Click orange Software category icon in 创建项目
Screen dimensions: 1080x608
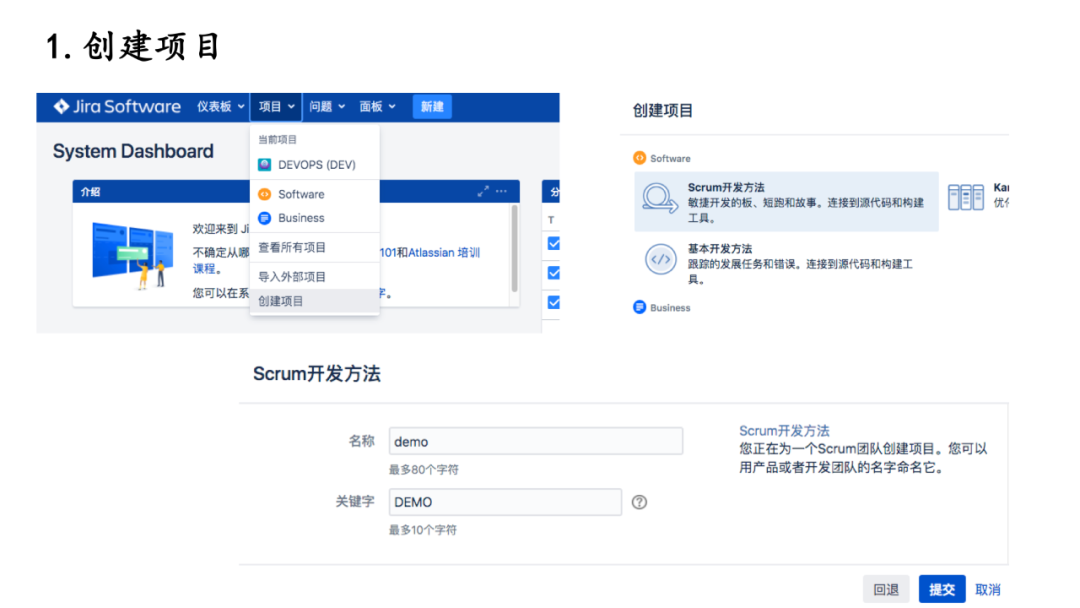point(639,158)
